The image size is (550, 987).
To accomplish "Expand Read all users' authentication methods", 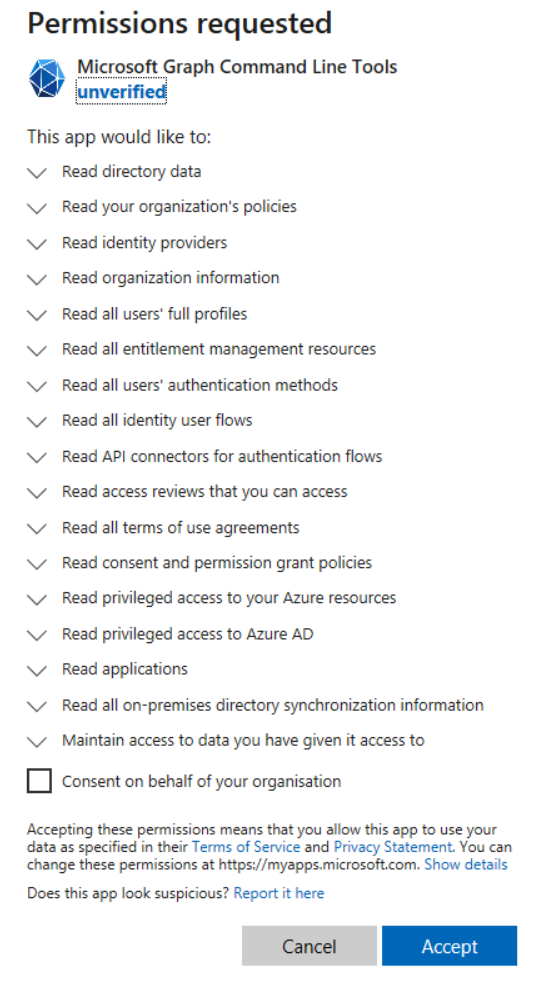I will 38,386.
